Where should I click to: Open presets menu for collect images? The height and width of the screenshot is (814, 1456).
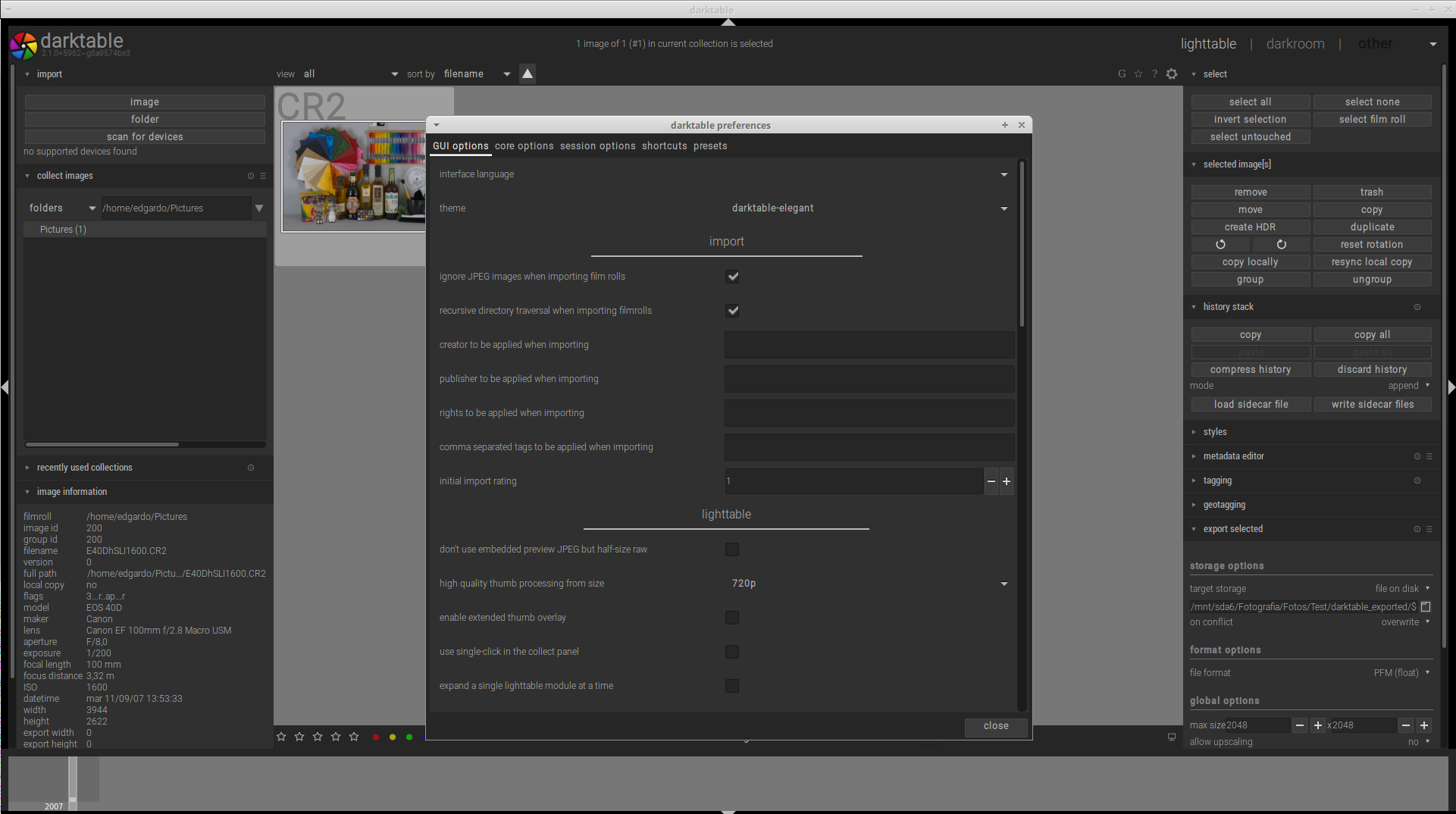click(263, 176)
